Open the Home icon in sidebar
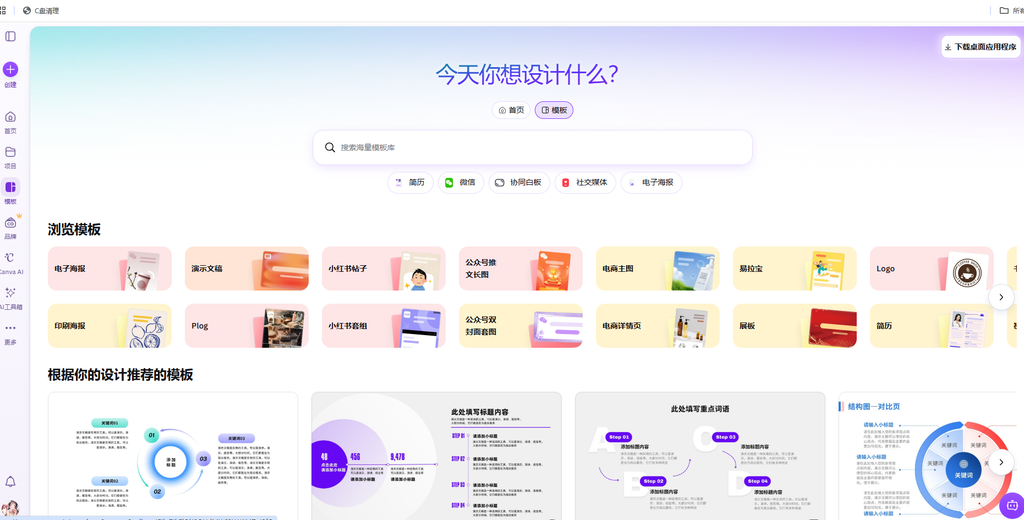Screen dimensions: 1024x520 10,117
